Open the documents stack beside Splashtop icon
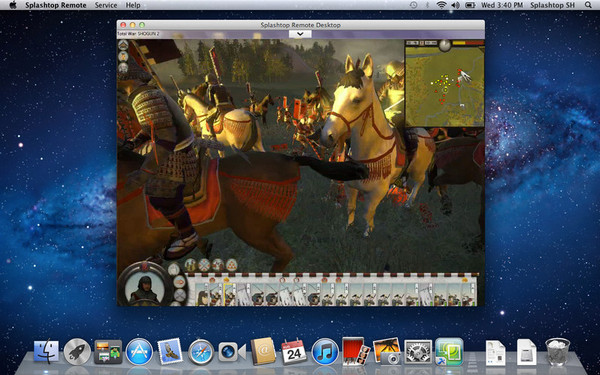600x375 pixels. [495, 352]
